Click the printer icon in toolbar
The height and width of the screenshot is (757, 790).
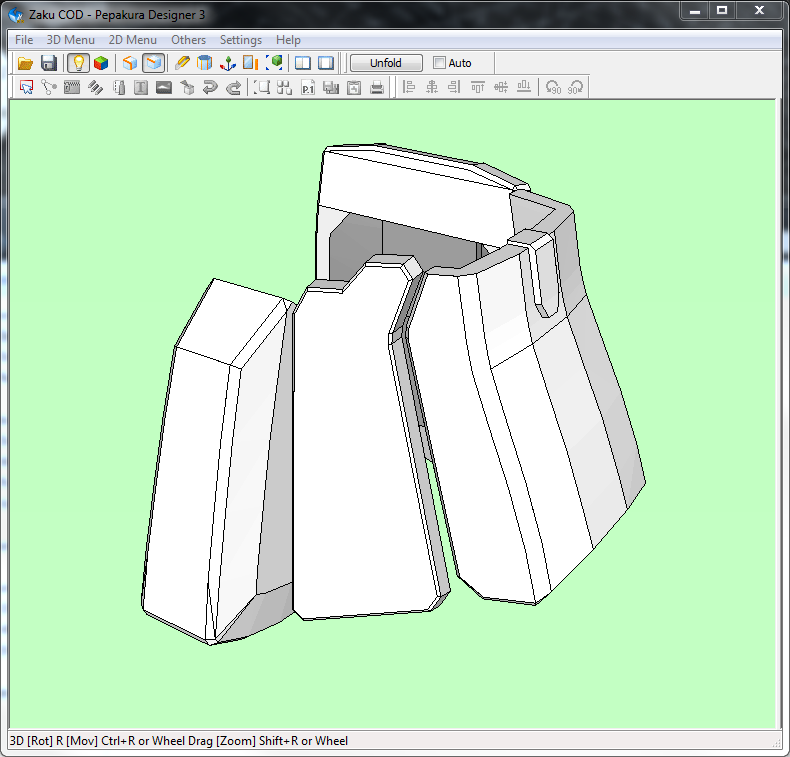[377, 88]
